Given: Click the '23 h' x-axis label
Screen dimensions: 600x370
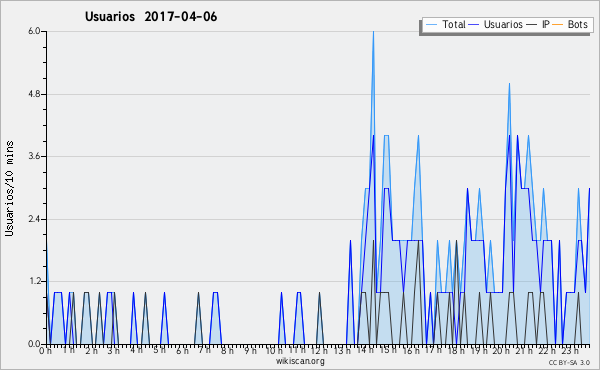Looking at the screenshot, I should [570, 351].
